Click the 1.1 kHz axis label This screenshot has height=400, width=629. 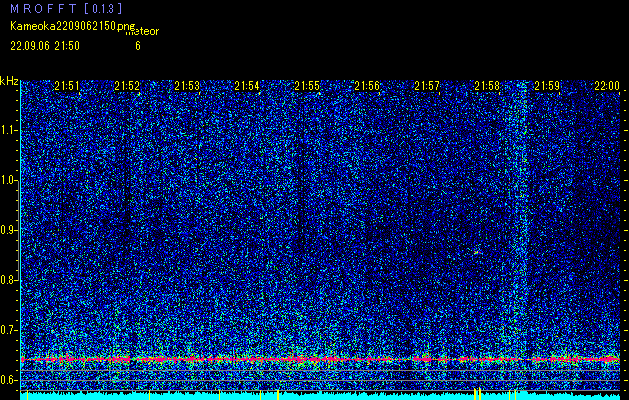point(8,130)
